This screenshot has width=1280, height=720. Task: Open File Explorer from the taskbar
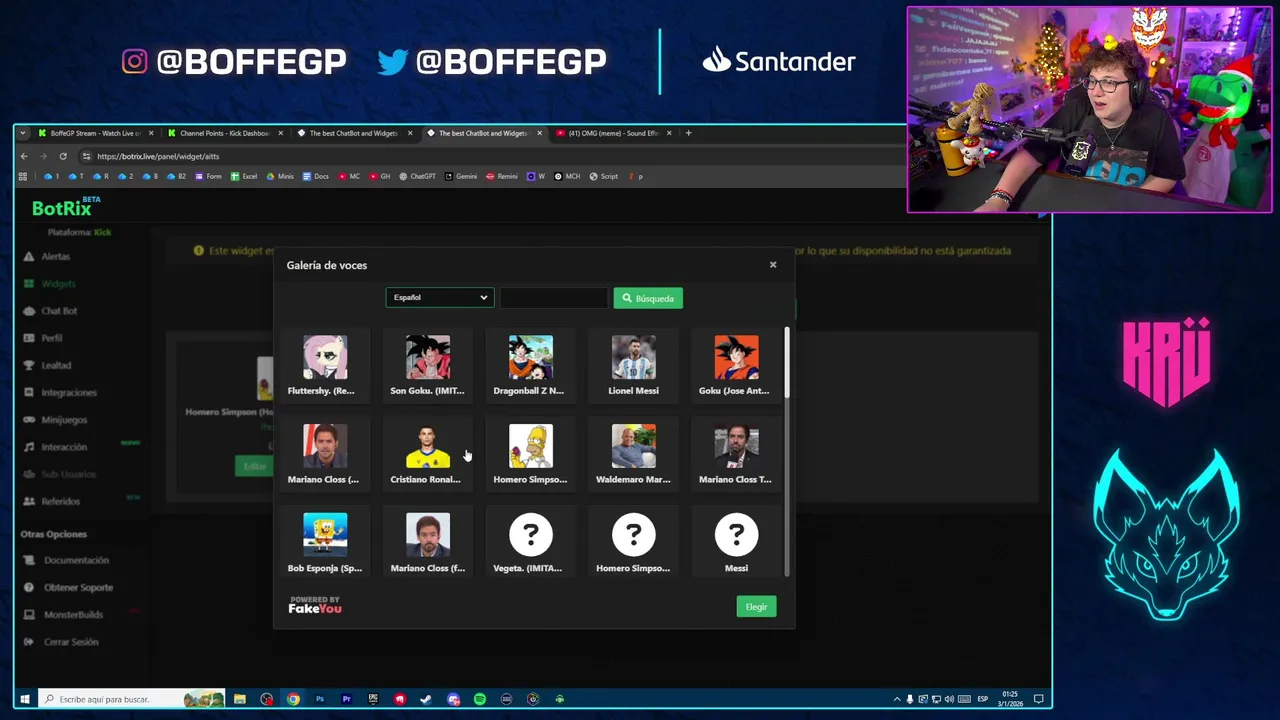click(240, 699)
